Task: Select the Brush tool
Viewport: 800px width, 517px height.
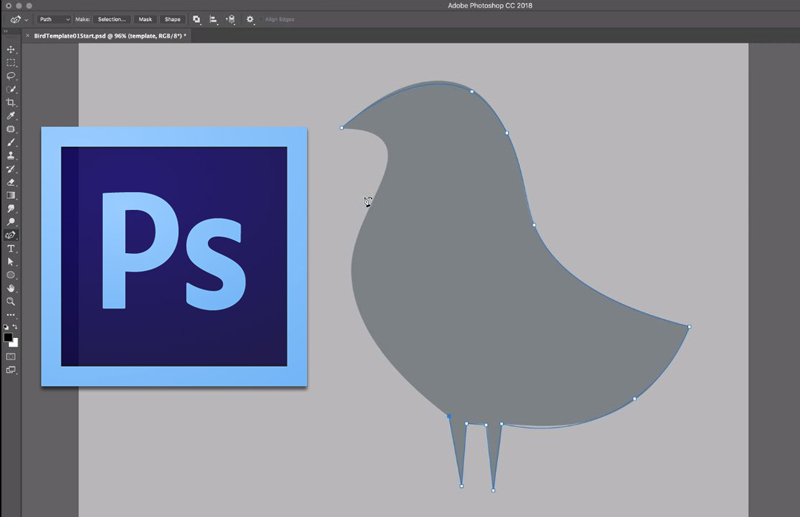Action: point(11,142)
